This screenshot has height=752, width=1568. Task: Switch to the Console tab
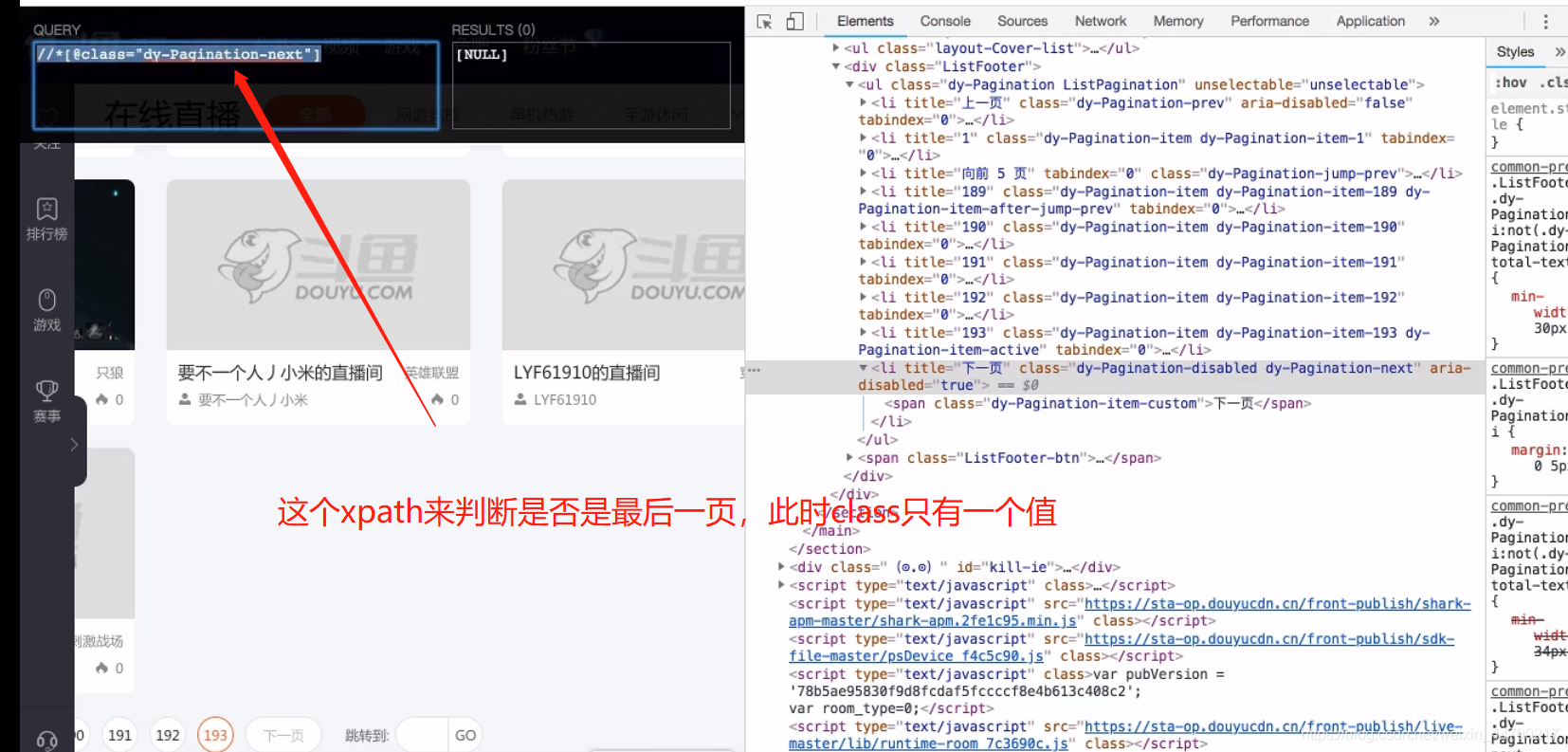point(944,21)
